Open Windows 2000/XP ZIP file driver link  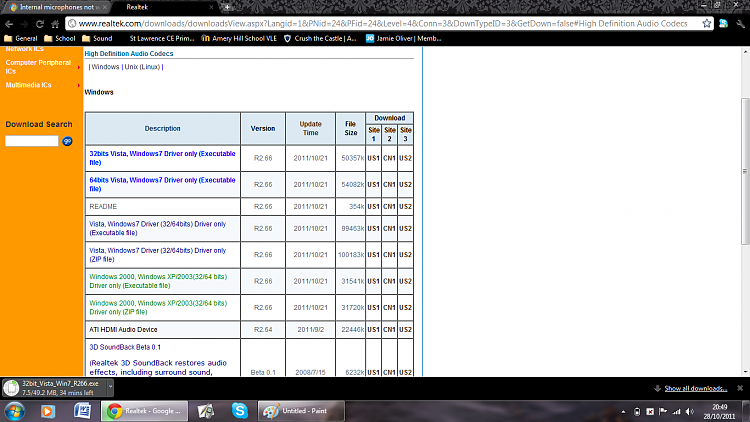[x=158, y=307]
